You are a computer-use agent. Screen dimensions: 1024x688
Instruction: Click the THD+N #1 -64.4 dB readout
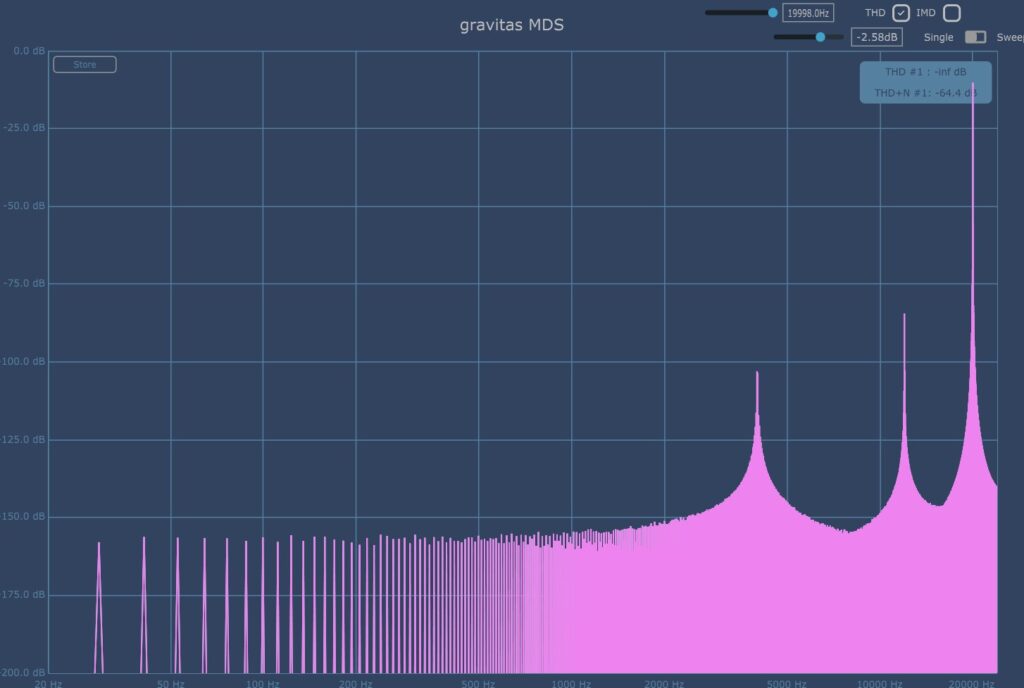[x=925, y=93]
